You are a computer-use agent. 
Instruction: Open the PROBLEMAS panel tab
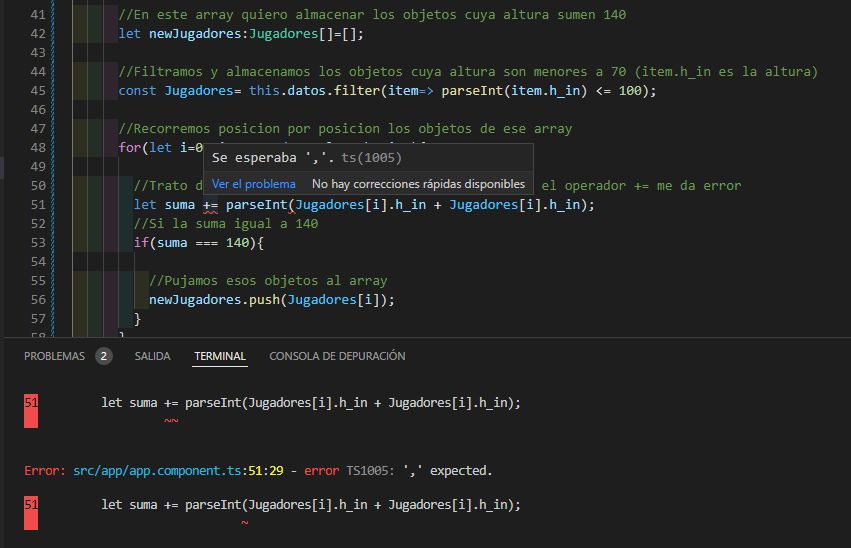(54, 356)
